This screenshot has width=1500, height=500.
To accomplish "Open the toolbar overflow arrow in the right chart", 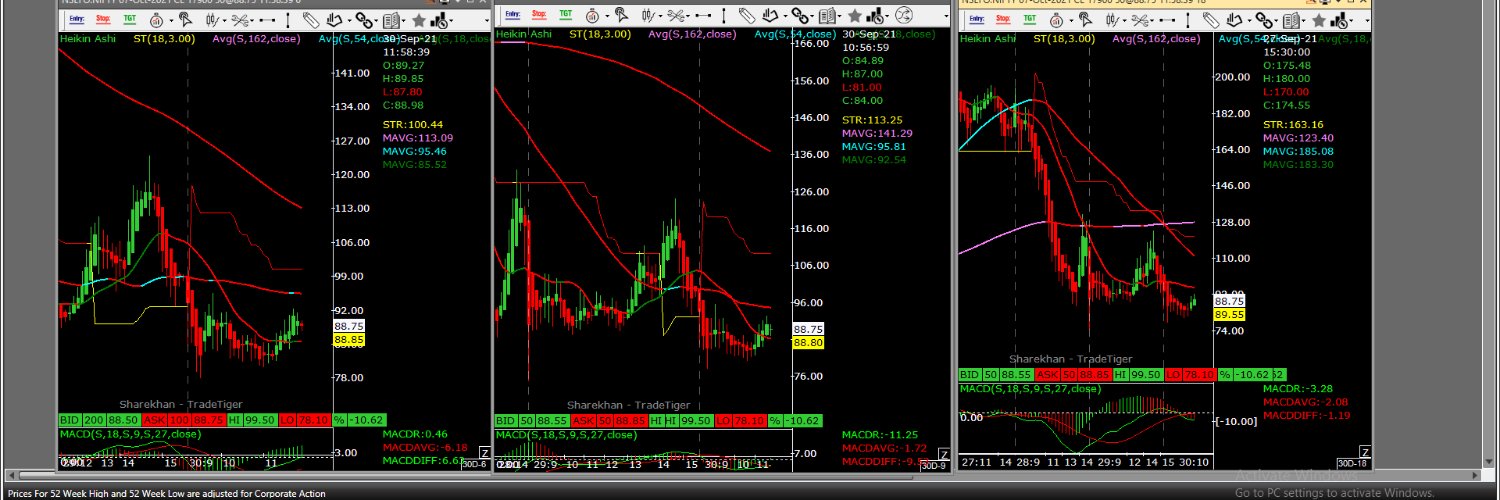I will 1367,21.
